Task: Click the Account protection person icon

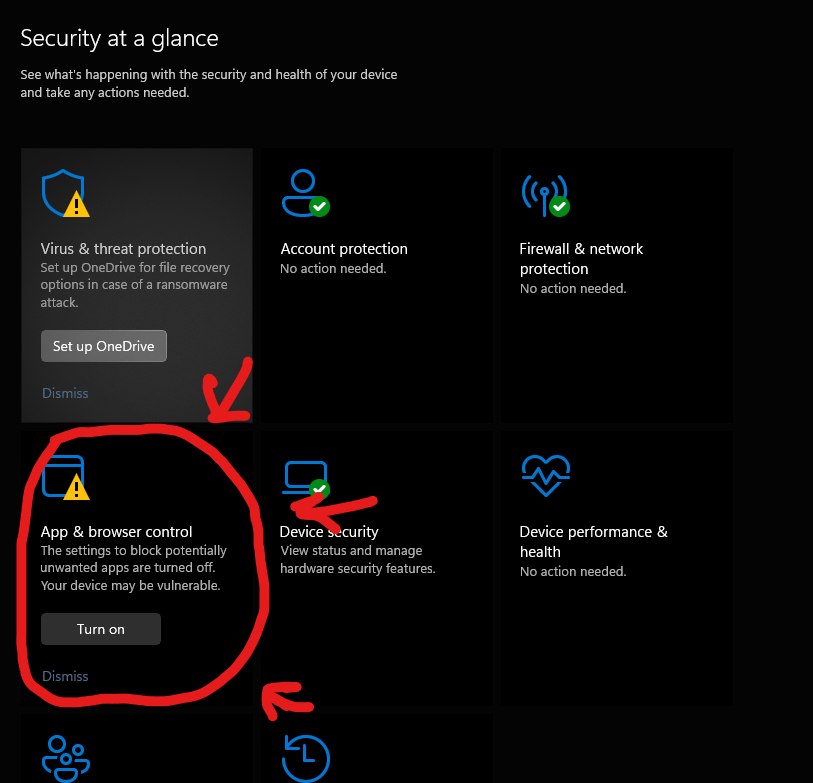Action: coord(305,193)
